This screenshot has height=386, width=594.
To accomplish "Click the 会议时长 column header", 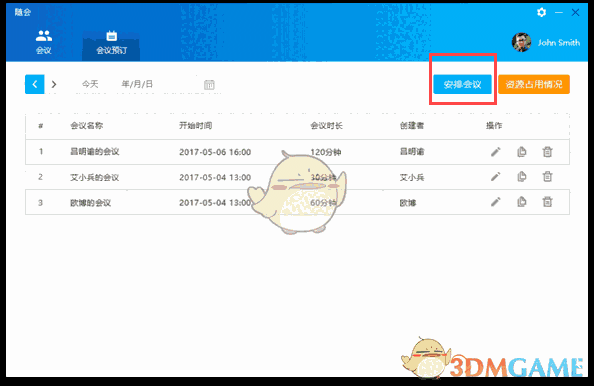I will (x=327, y=126).
